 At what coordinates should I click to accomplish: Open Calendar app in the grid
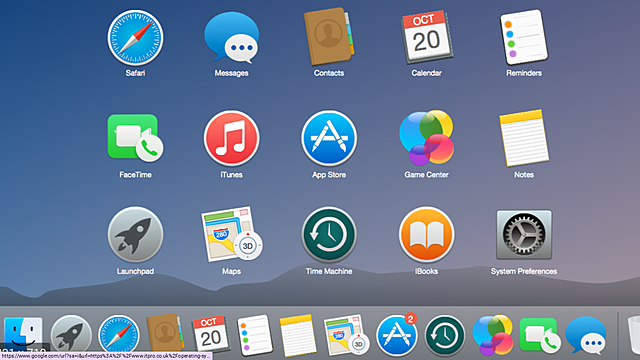(x=427, y=37)
